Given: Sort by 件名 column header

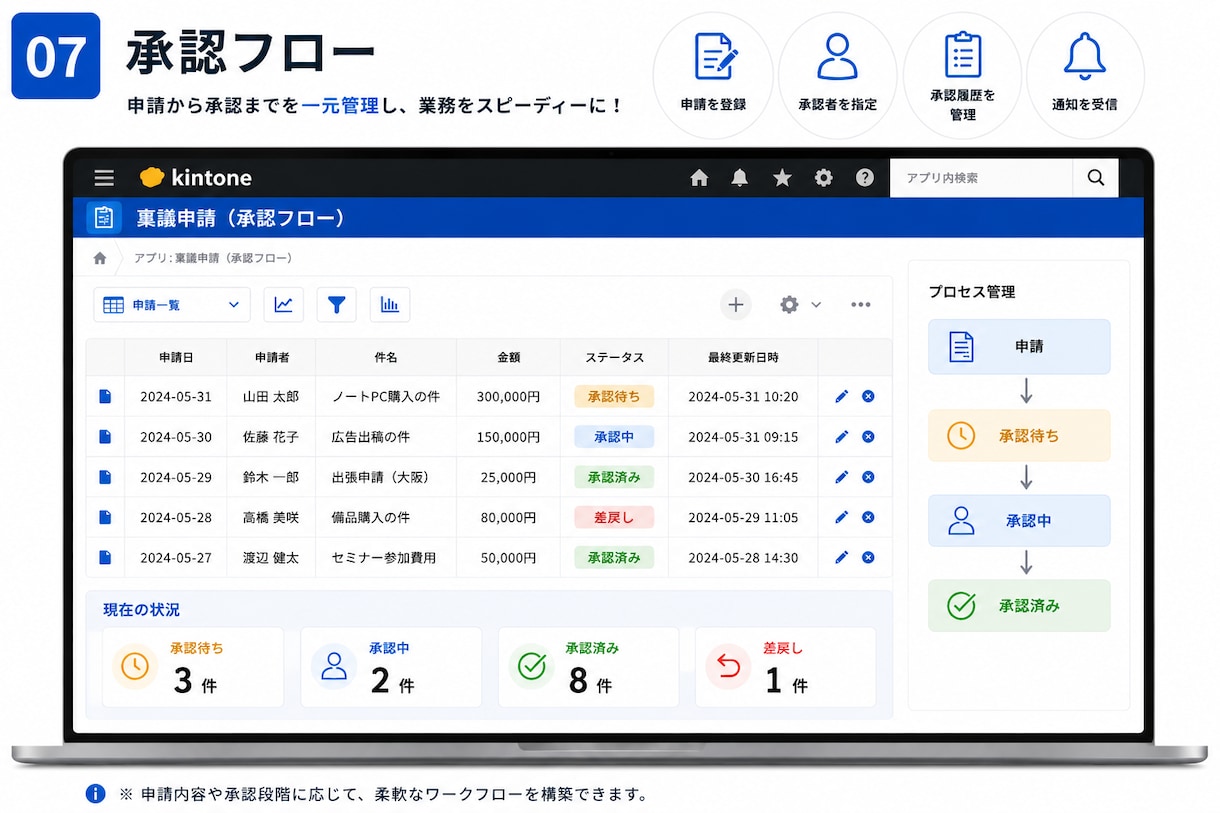Looking at the screenshot, I should tap(386, 357).
